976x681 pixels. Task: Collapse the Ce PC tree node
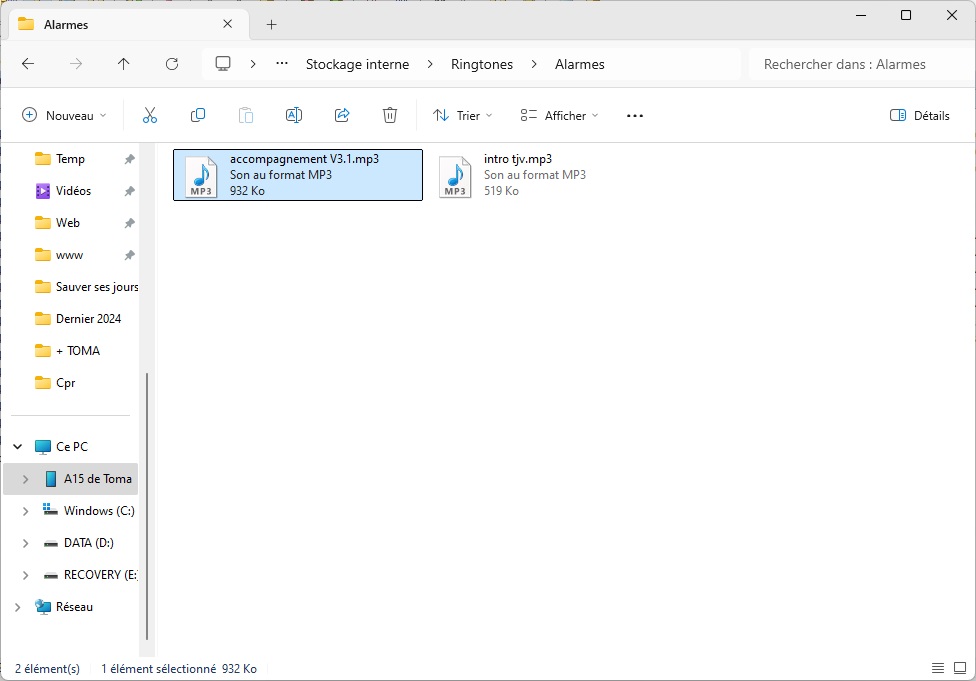(x=18, y=447)
